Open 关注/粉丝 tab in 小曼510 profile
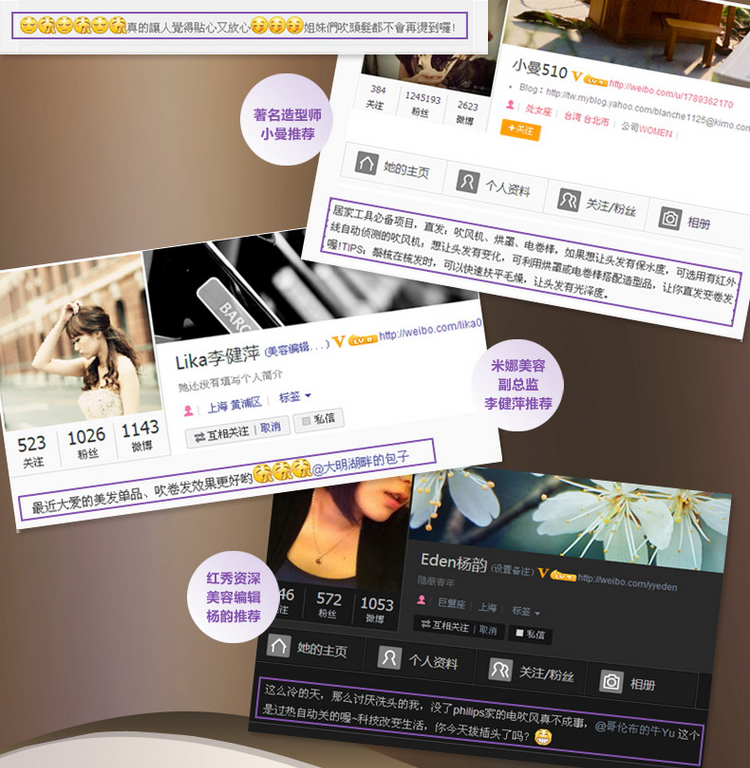Image resolution: width=750 pixels, height=768 pixels. pyautogui.click(x=597, y=205)
